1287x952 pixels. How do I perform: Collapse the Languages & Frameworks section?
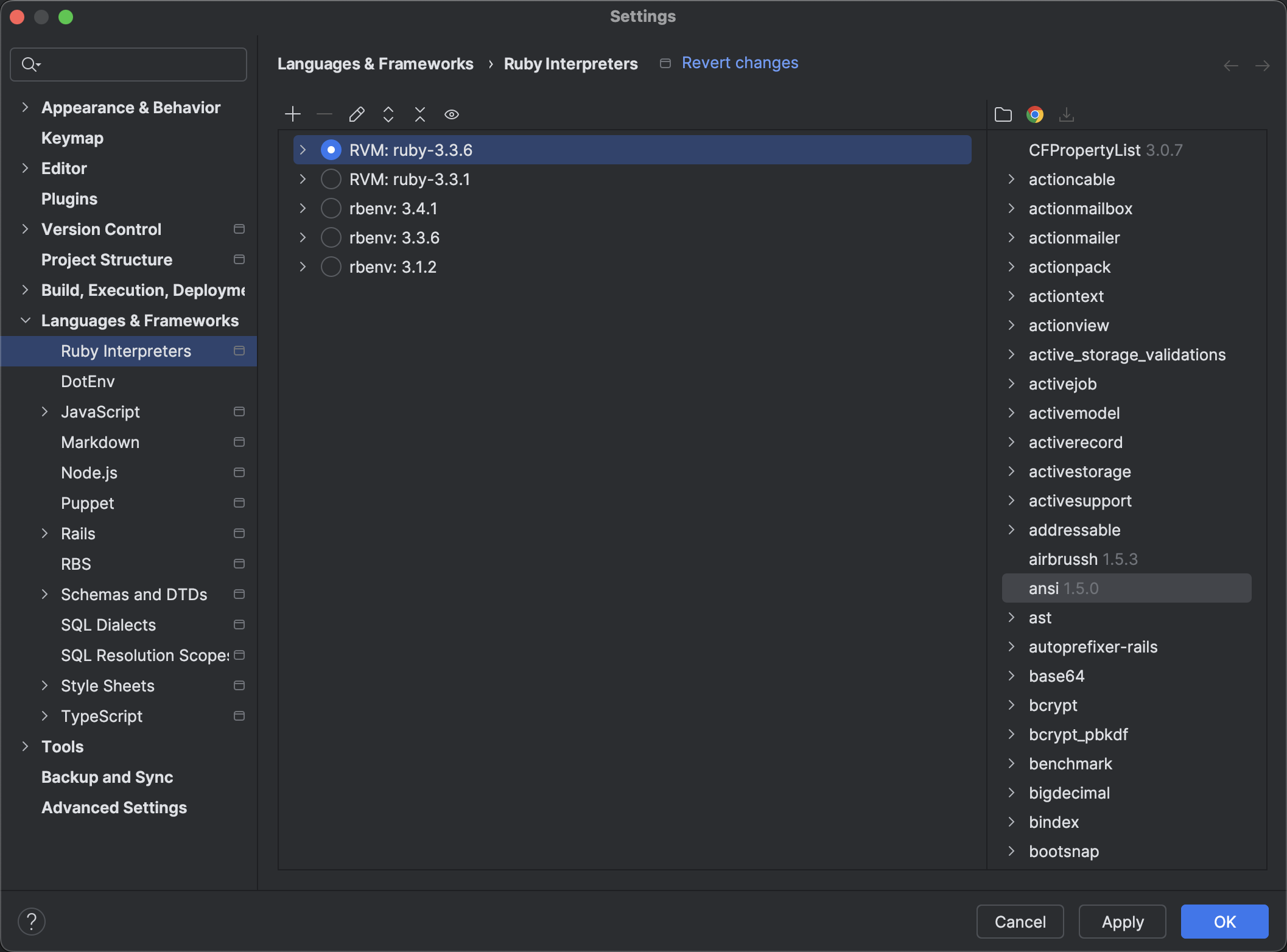point(26,320)
